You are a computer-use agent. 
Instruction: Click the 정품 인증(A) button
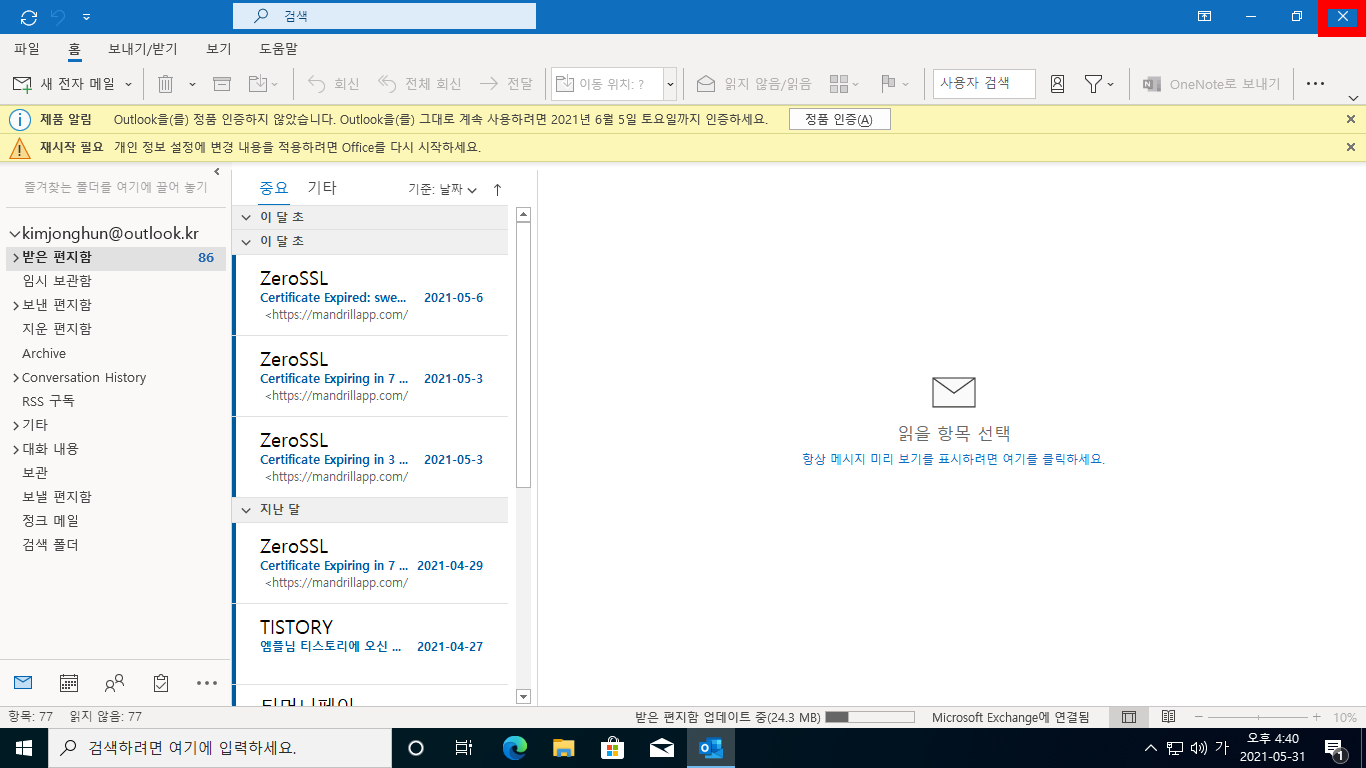coord(840,119)
